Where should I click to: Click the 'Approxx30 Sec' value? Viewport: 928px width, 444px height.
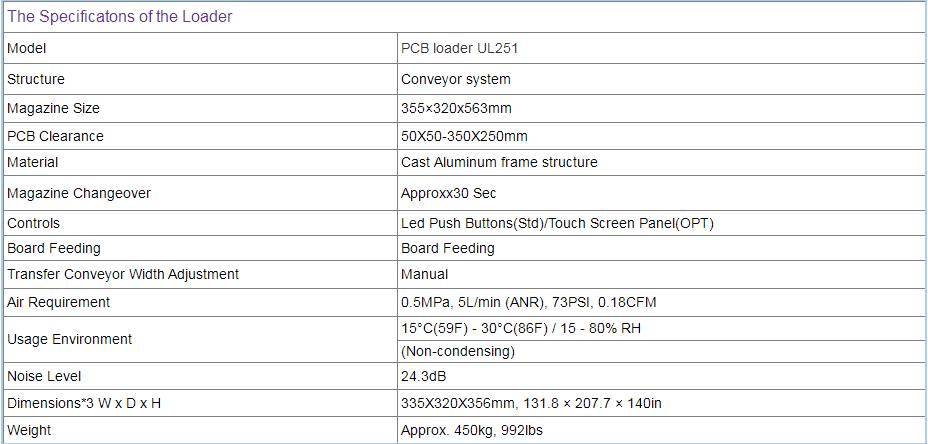[449, 194]
